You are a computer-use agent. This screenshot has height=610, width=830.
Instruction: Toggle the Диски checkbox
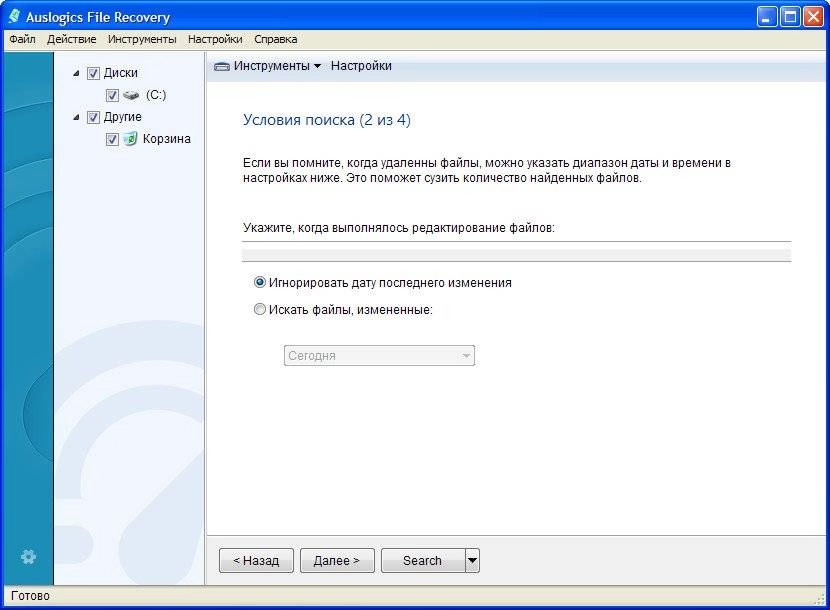pyautogui.click(x=93, y=73)
